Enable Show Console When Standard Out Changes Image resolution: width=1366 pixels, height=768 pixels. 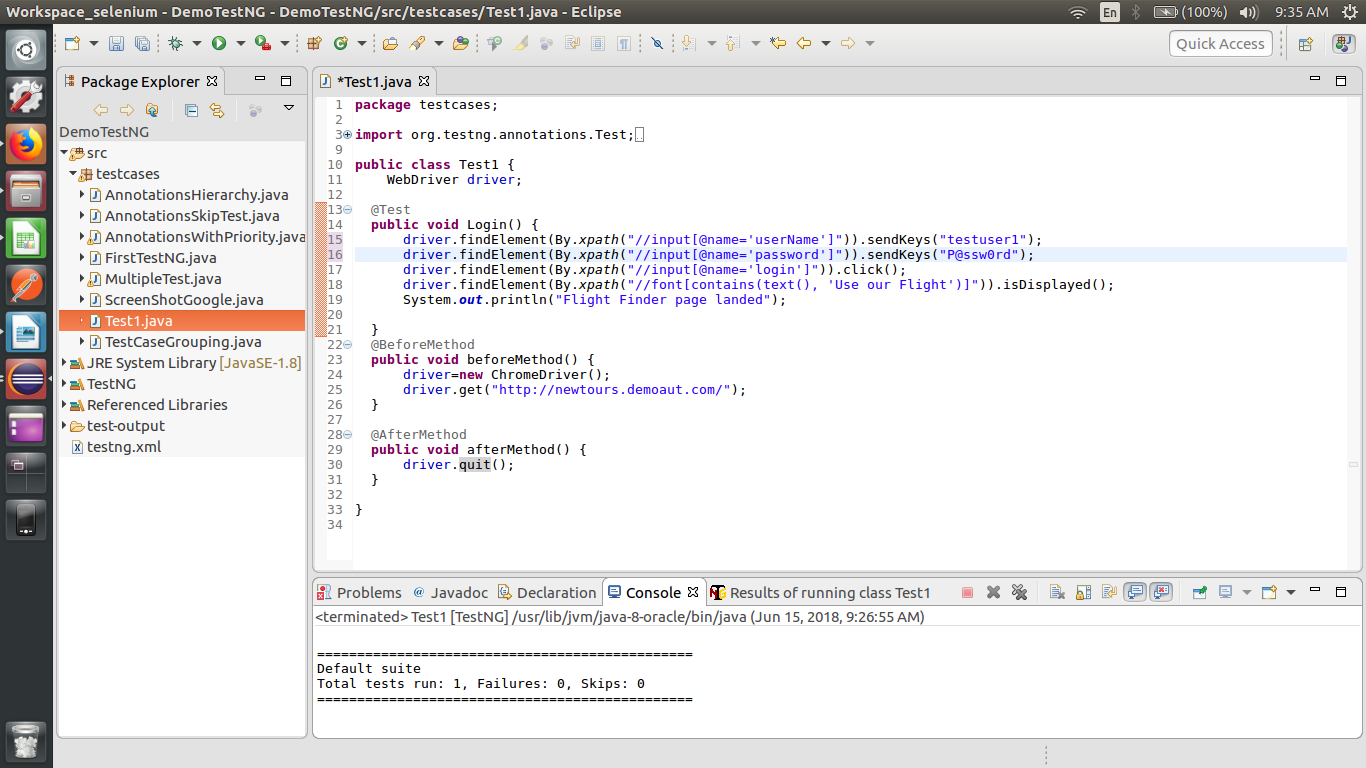point(1133,592)
